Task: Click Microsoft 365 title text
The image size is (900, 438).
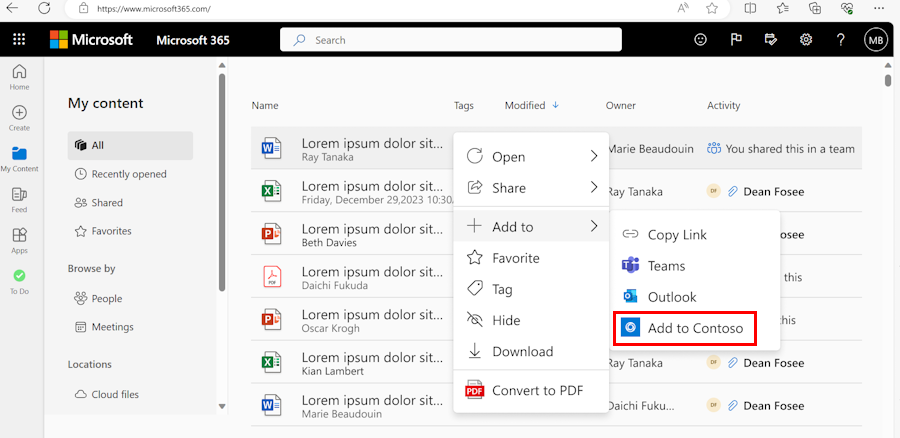Action: click(x=193, y=40)
